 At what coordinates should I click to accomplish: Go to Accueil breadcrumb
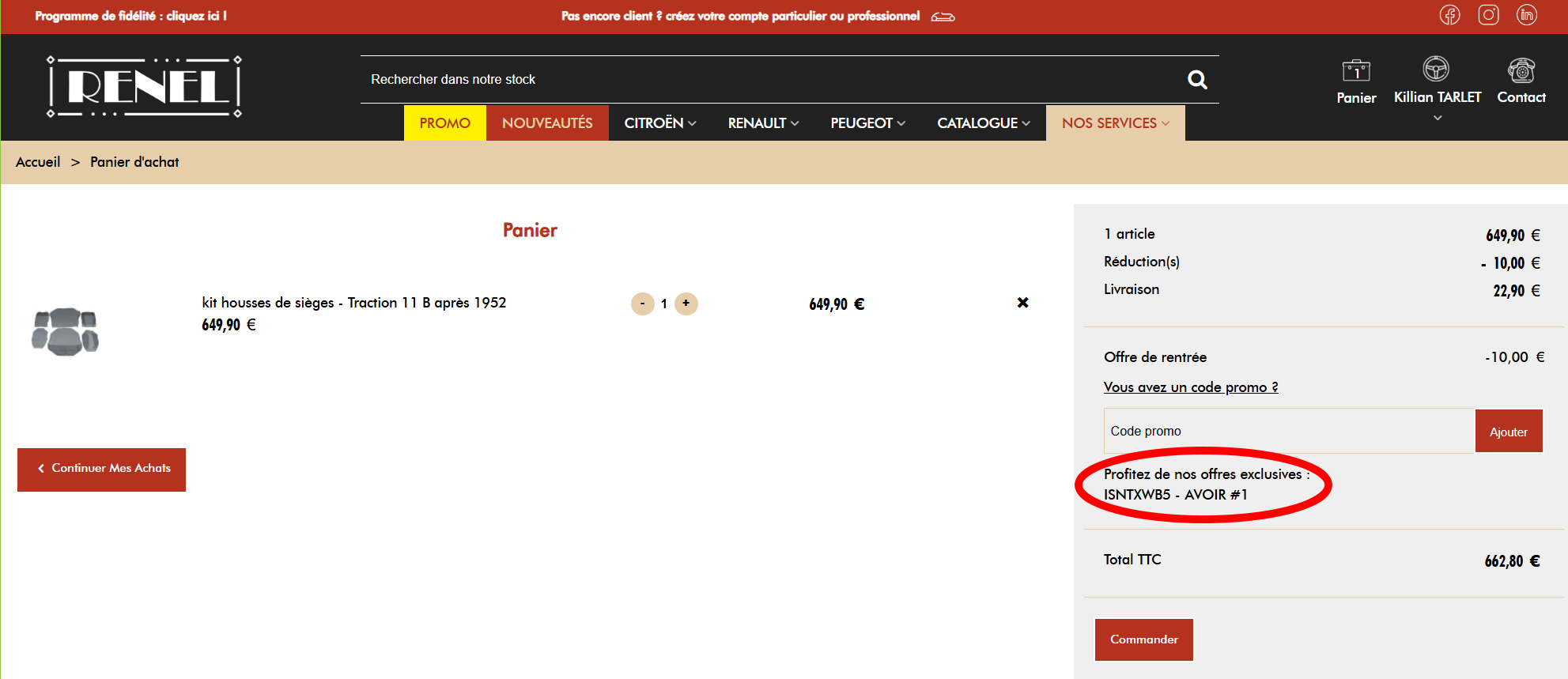38,162
